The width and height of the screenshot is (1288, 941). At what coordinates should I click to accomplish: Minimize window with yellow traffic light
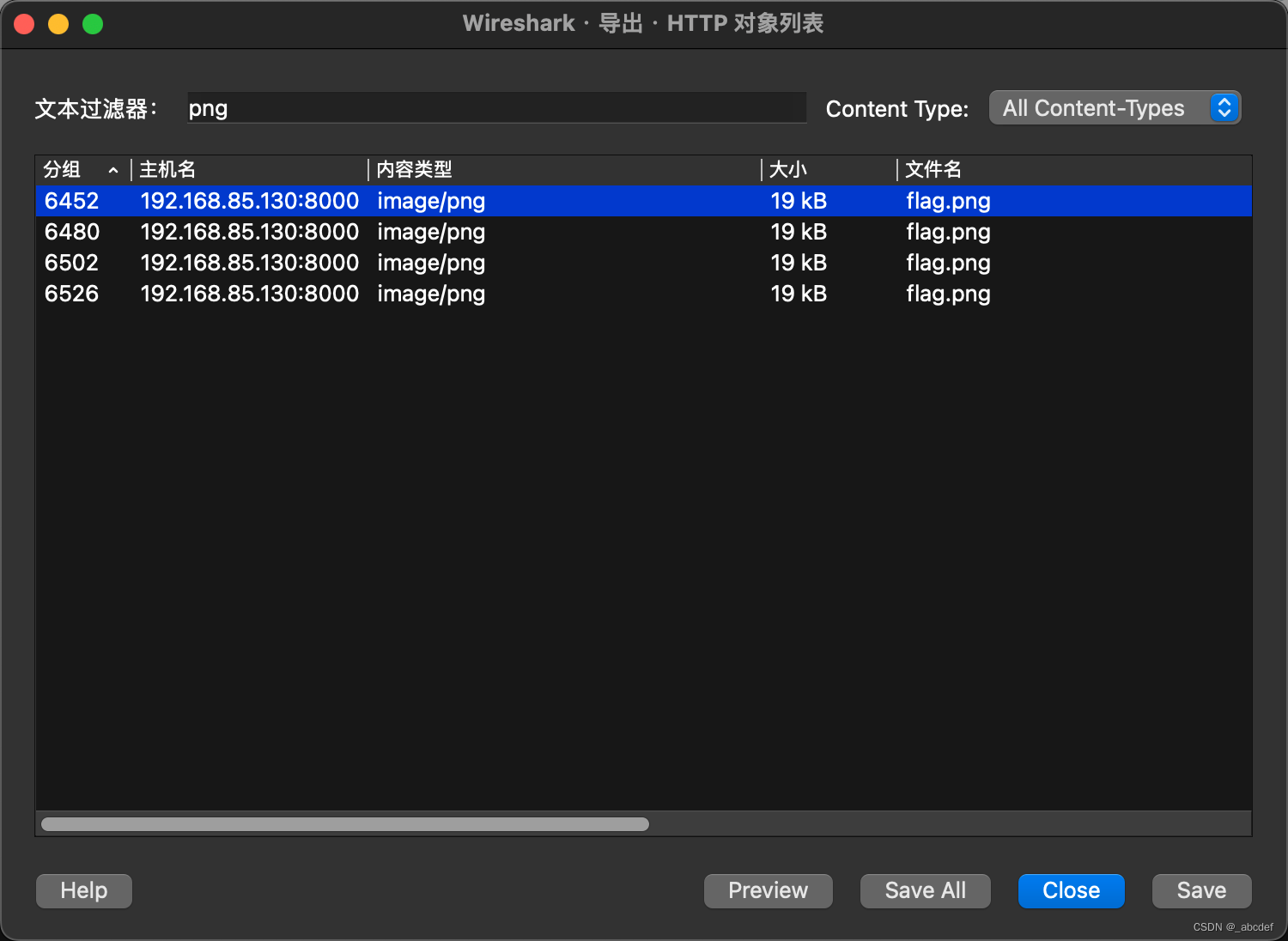pyautogui.click(x=58, y=24)
